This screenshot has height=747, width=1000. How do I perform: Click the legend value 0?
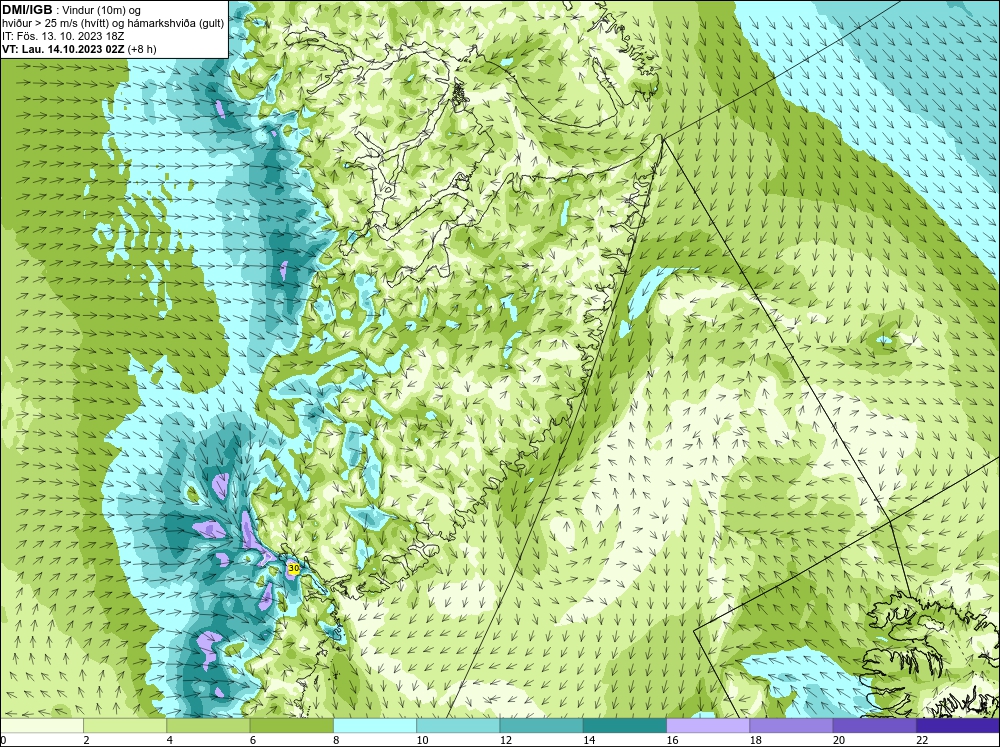coord(3,740)
